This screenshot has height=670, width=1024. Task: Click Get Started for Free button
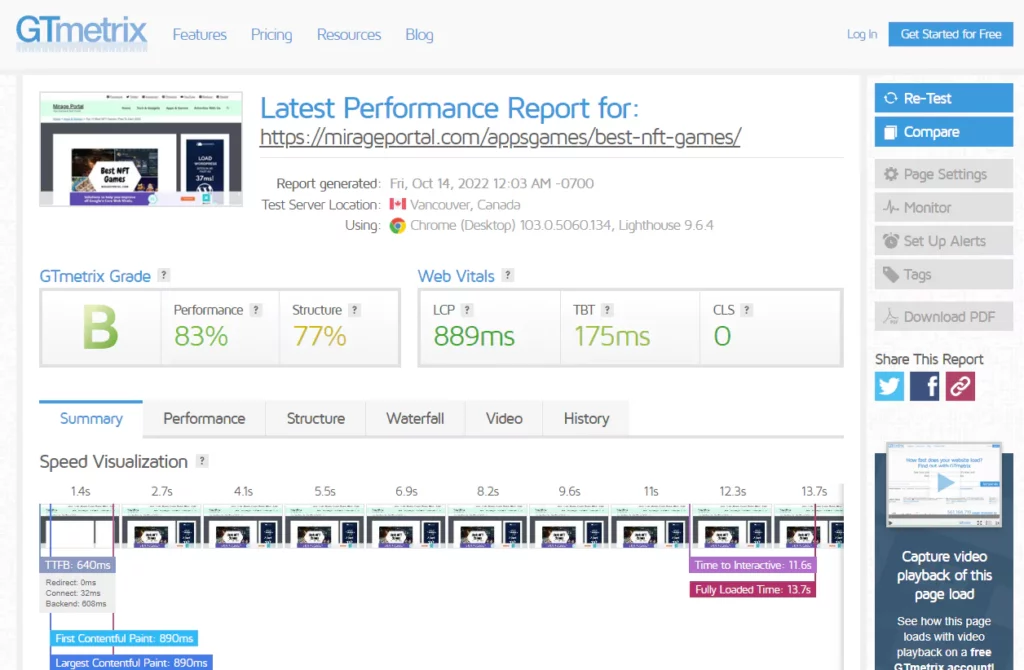tap(951, 34)
